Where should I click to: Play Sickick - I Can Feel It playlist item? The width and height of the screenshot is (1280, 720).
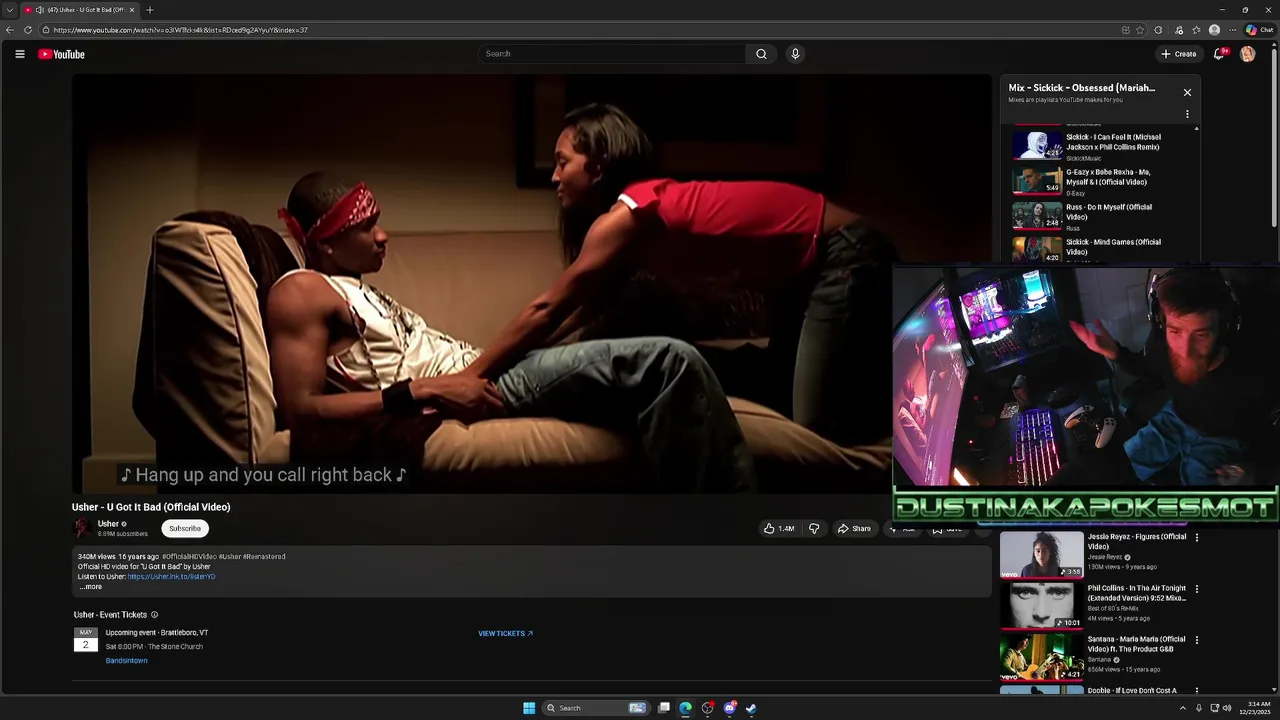click(1100, 145)
